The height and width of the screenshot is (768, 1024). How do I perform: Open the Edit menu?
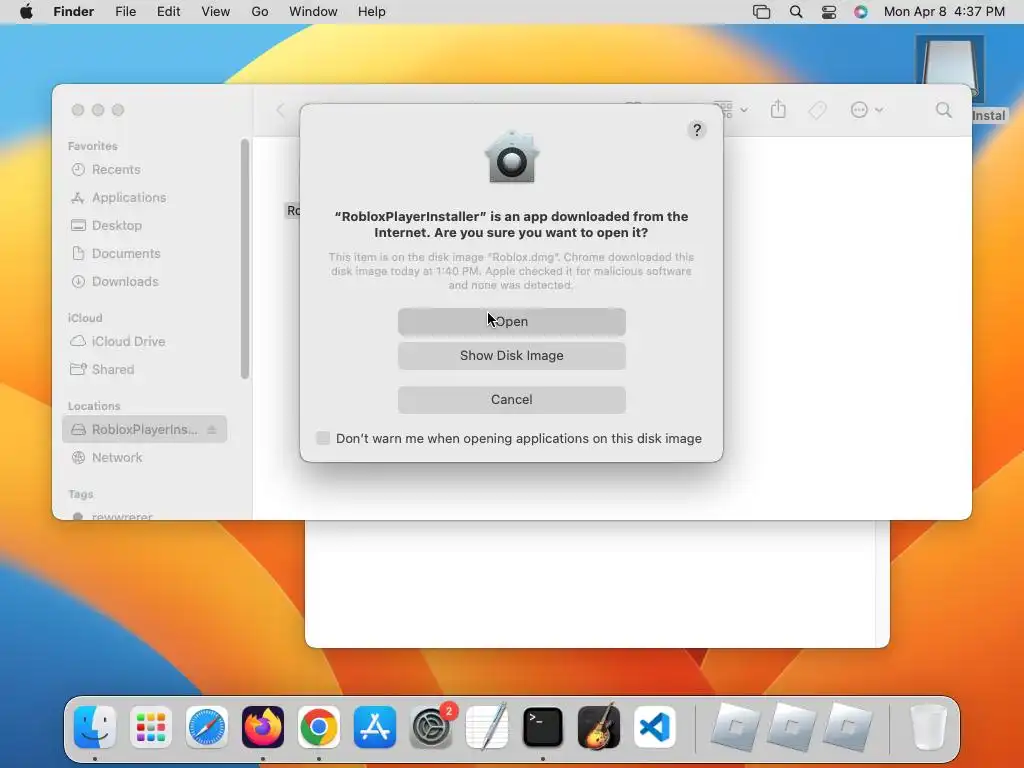(x=168, y=12)
